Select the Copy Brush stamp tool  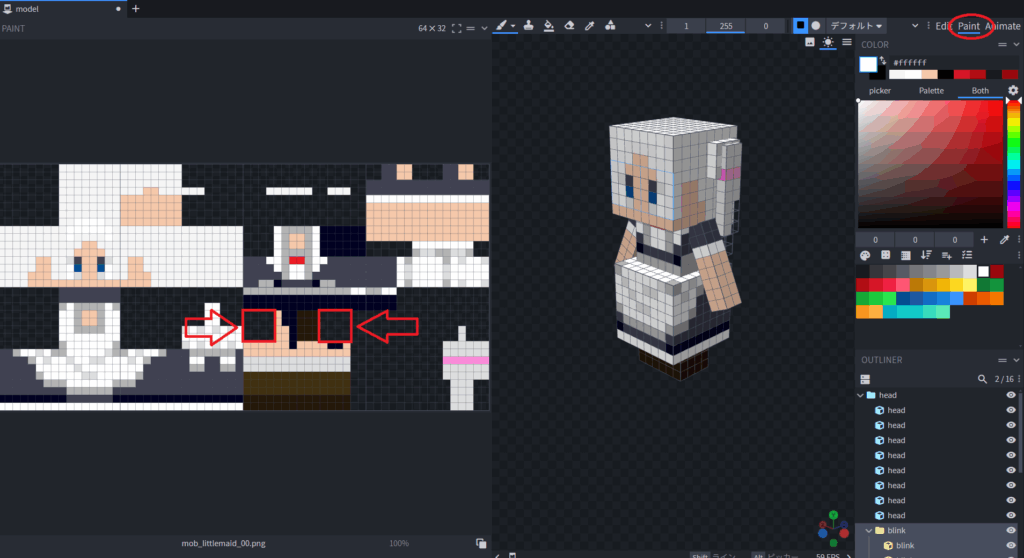coord(528,26)
